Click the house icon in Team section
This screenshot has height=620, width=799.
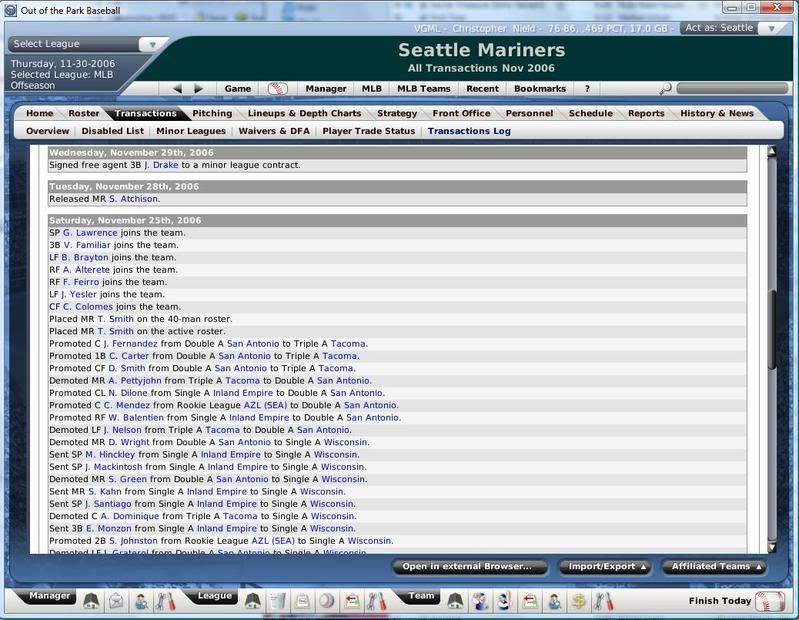click(455, 601)
